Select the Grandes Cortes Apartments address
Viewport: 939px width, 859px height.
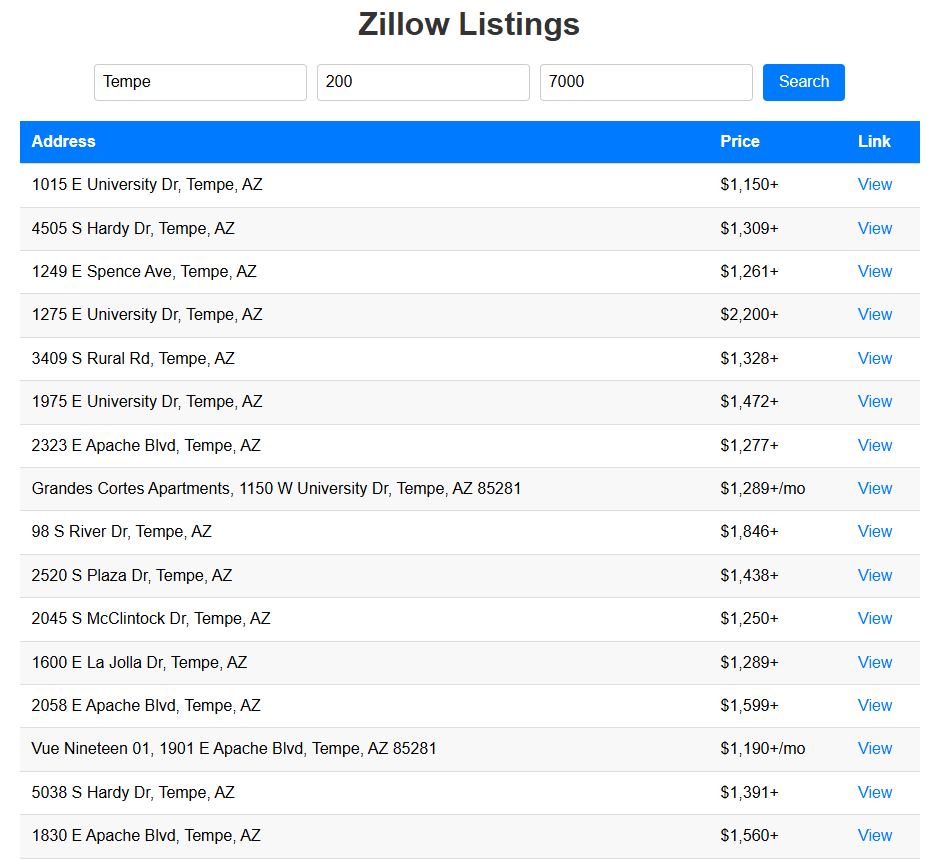276,488
